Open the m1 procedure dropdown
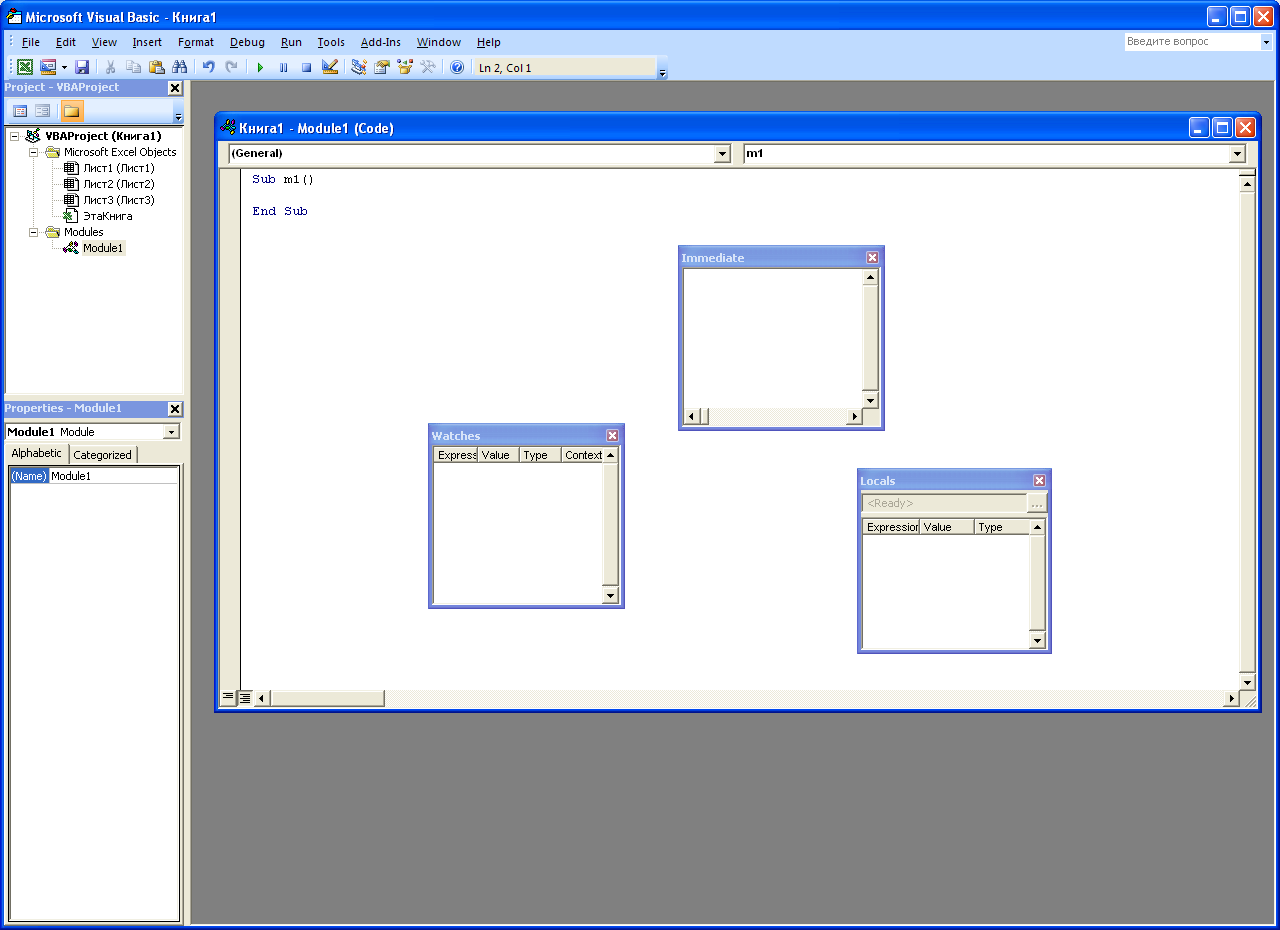 [x=1237, y=154]
